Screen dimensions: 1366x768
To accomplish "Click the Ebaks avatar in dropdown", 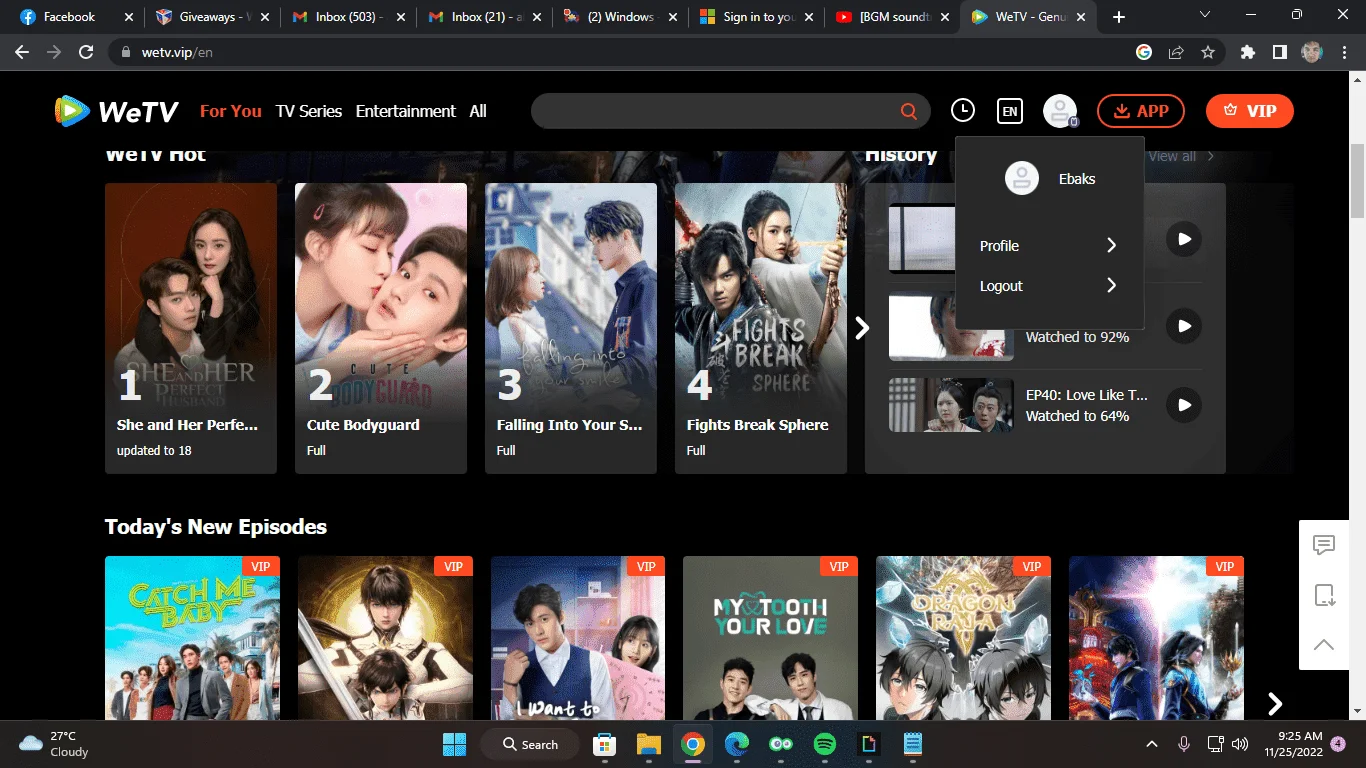I will [1022, 179].
